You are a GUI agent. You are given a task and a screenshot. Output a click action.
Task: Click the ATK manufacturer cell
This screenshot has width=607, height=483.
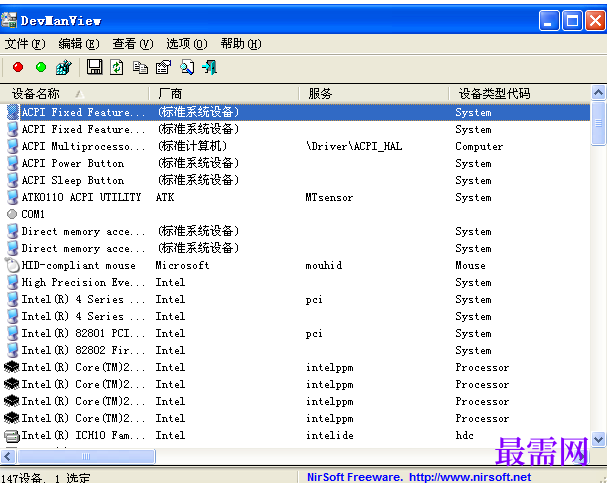pyautogui.click(x=165, y=197)
